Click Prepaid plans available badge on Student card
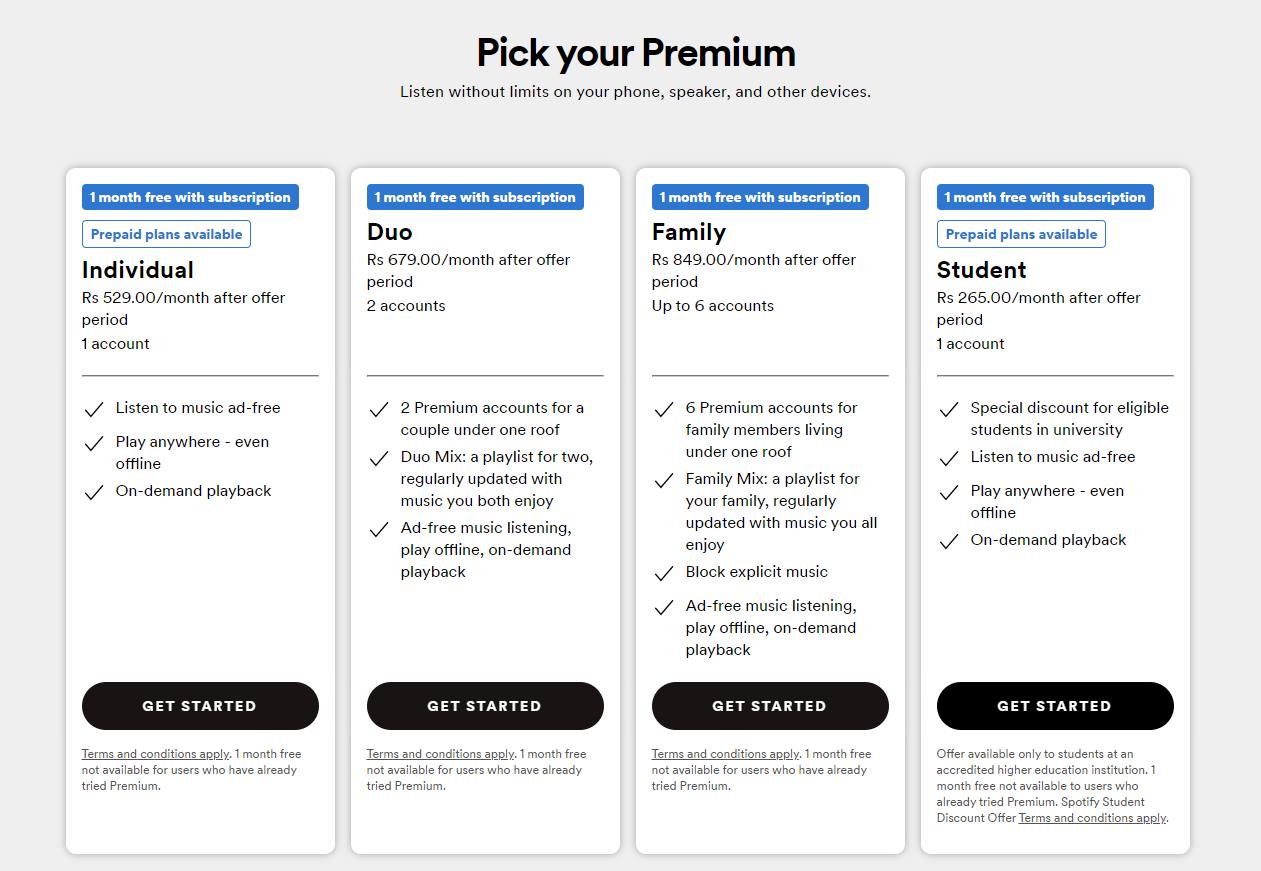This screenshot has width=1261, height=871. tap(1021, 234)
